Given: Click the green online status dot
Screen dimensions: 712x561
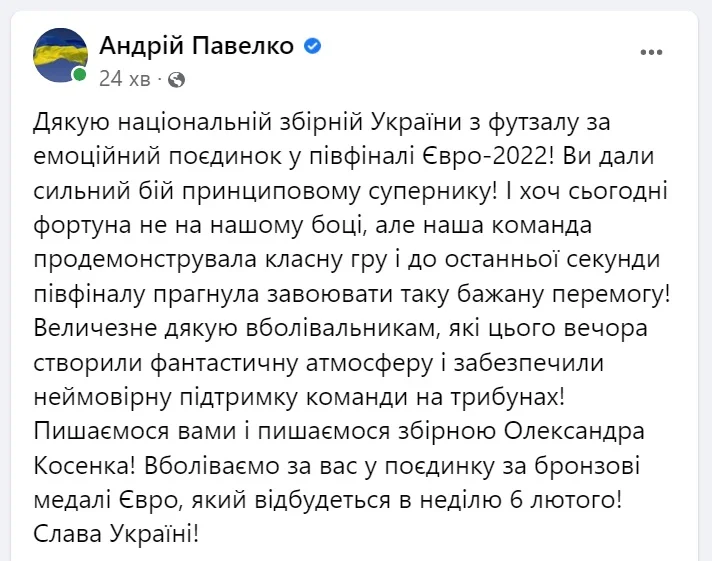Looking at the screenshot, I should 79,75.
